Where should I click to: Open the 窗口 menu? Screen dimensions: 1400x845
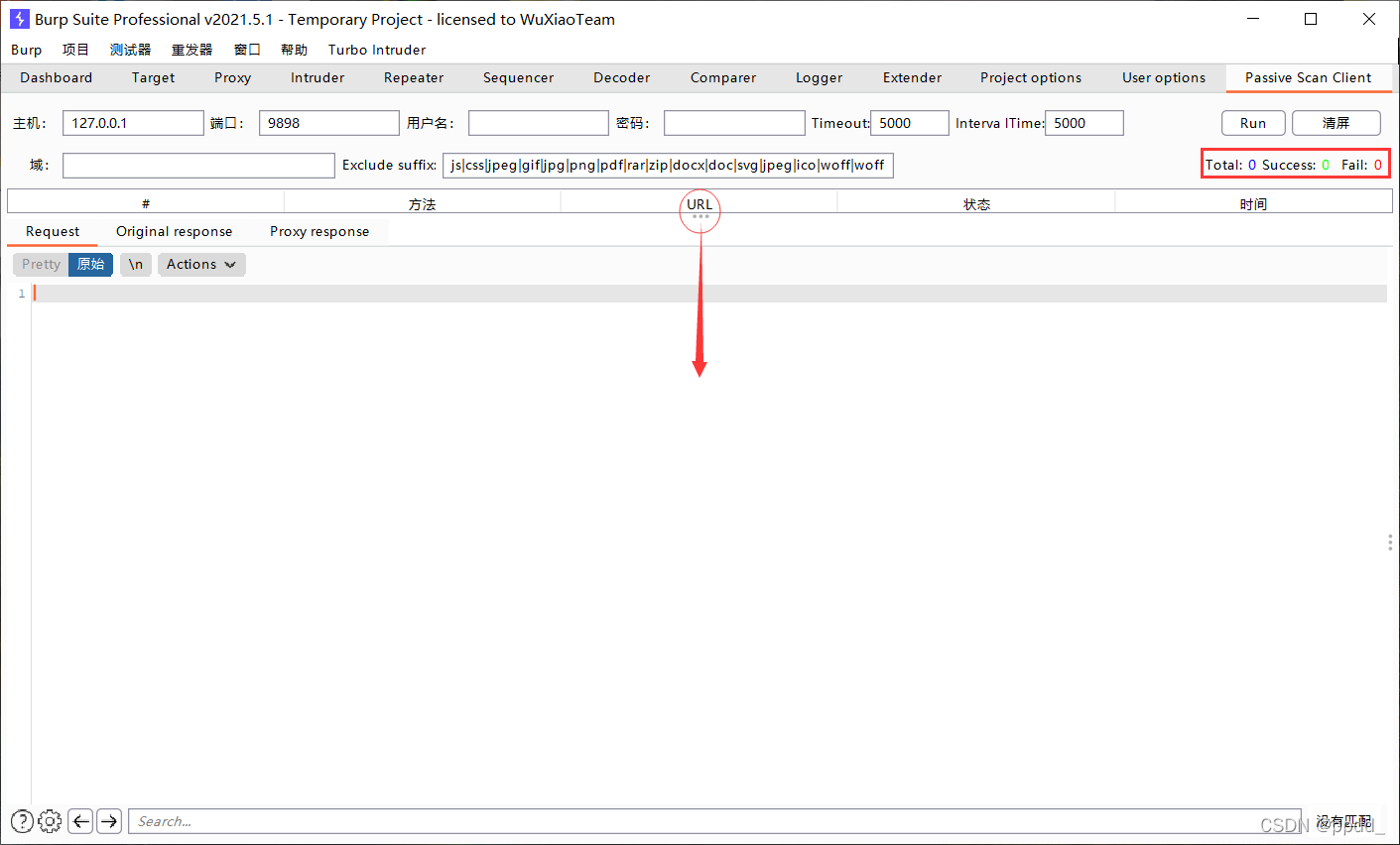click(247, 50)
